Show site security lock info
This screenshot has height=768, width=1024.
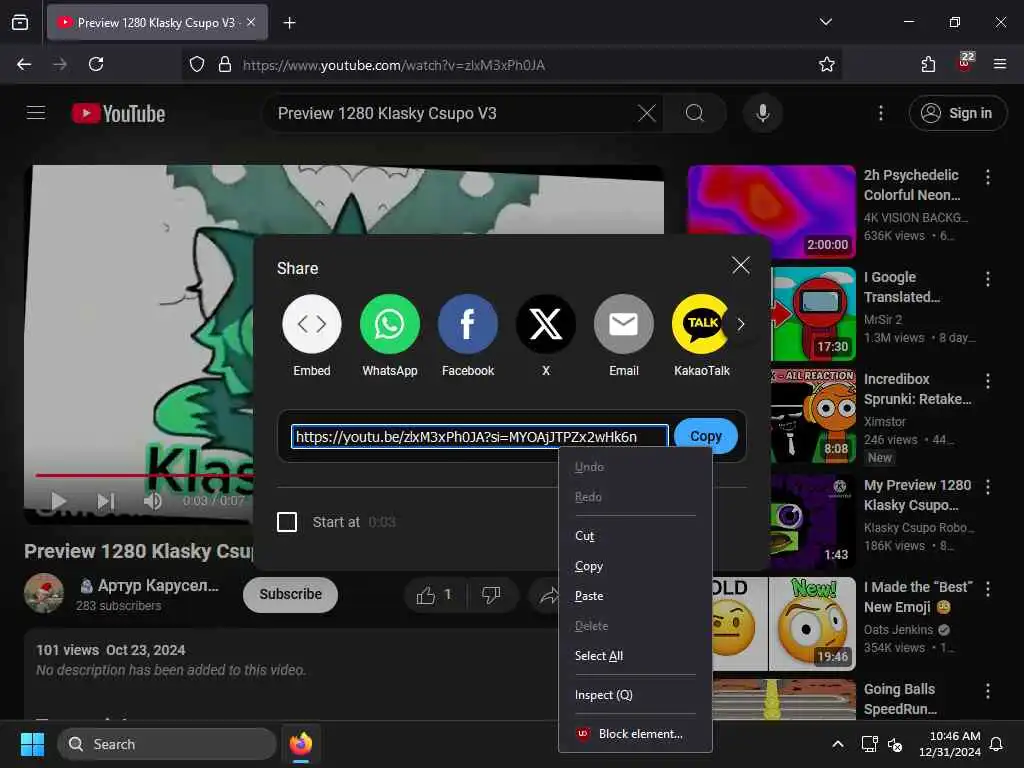225,64
